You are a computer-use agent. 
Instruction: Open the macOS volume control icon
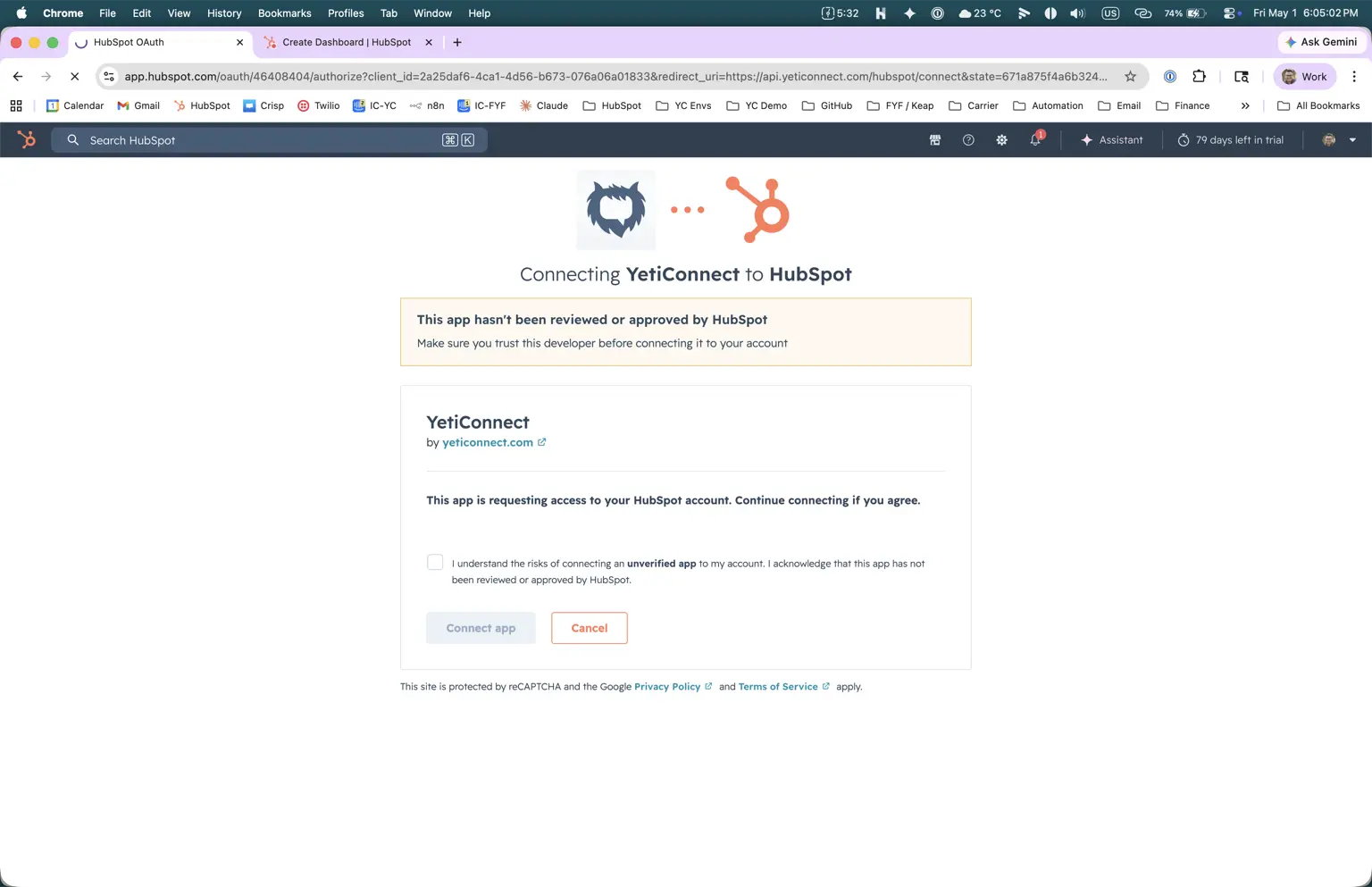[1078, 13]
